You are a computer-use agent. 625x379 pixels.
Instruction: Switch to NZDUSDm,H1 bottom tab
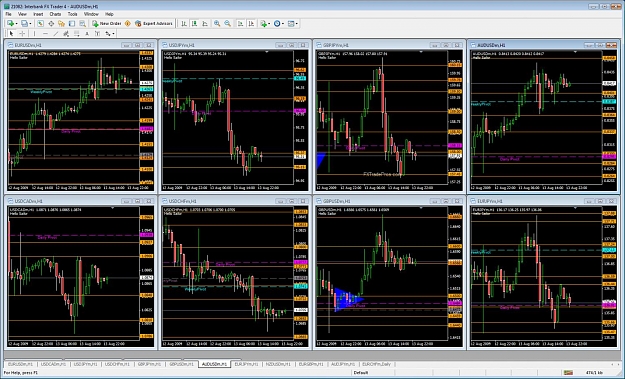[x=278, y=364]
